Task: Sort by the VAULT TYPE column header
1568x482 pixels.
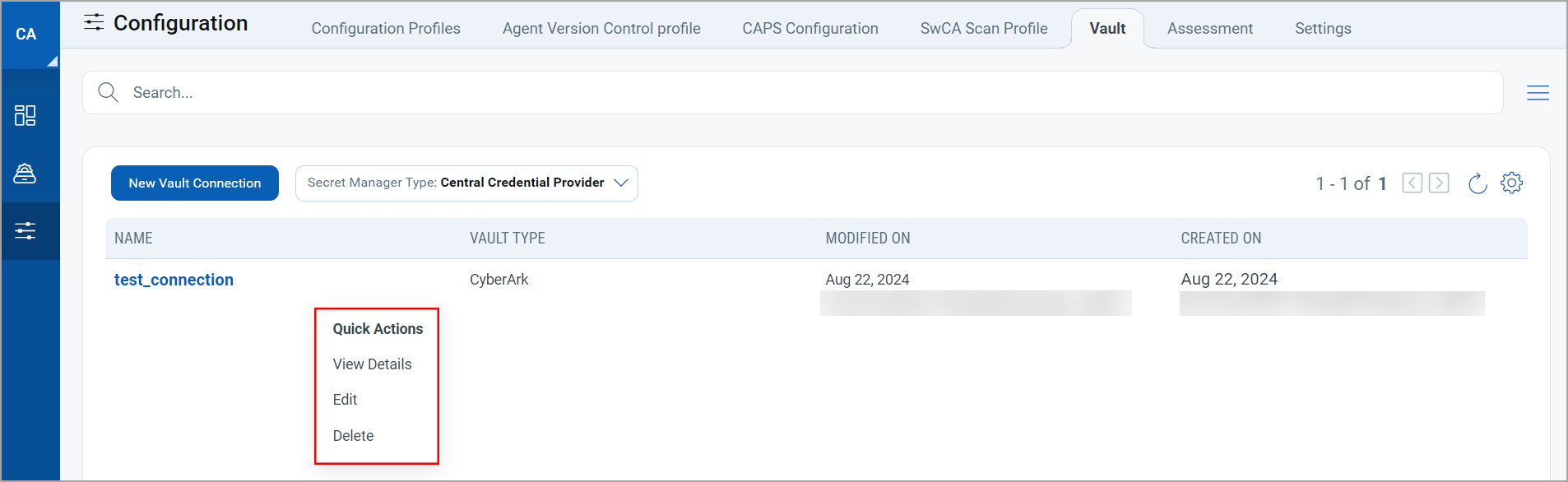Action: click(505, 238)
